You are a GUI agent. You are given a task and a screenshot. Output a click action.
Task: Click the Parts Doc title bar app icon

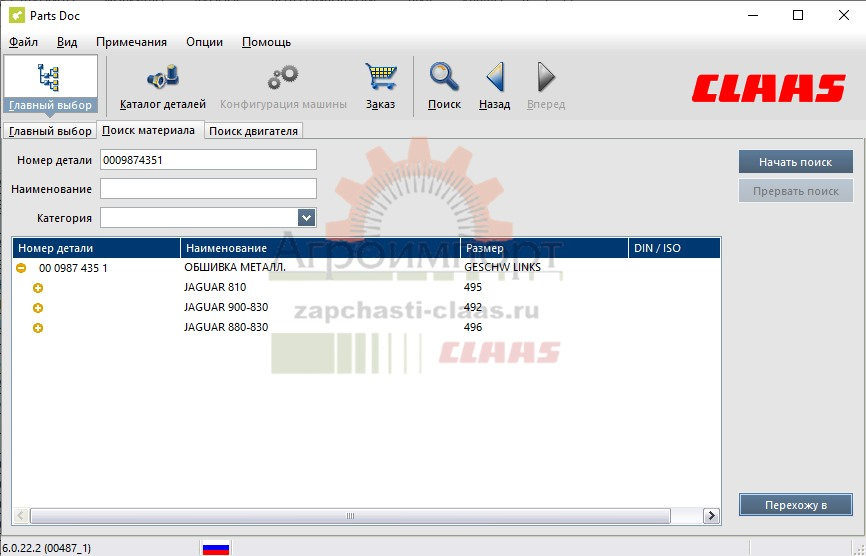(17, 15)
